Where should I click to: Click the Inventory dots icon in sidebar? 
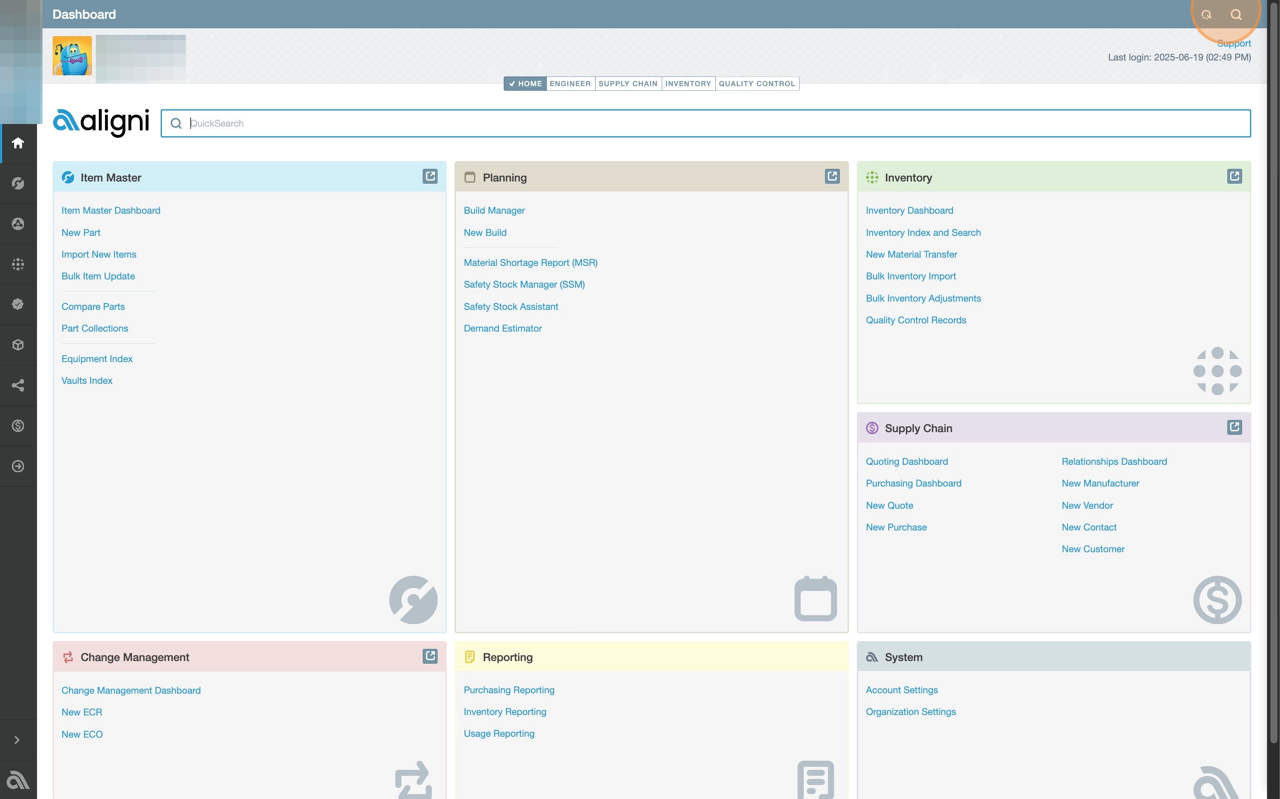pyautogui.click(x=18, y=264)
